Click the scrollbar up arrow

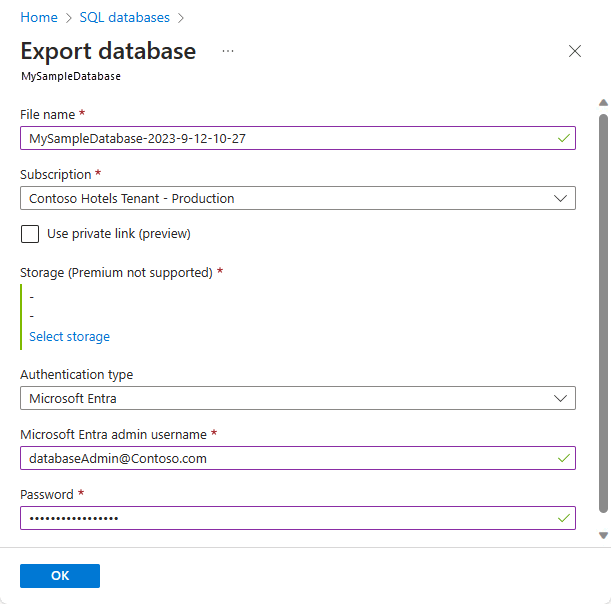603,102
